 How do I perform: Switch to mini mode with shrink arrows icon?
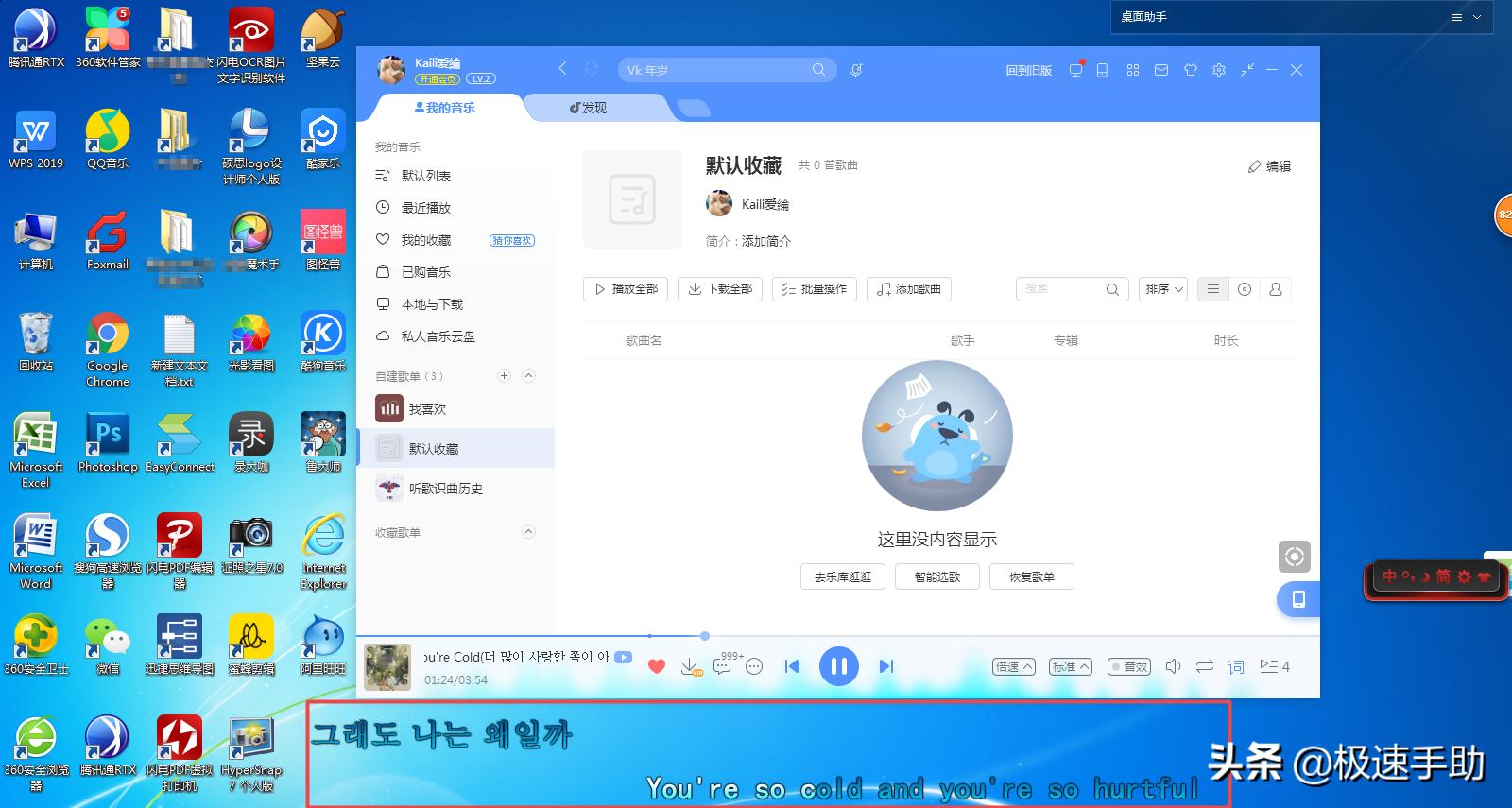coord(1247,70)
